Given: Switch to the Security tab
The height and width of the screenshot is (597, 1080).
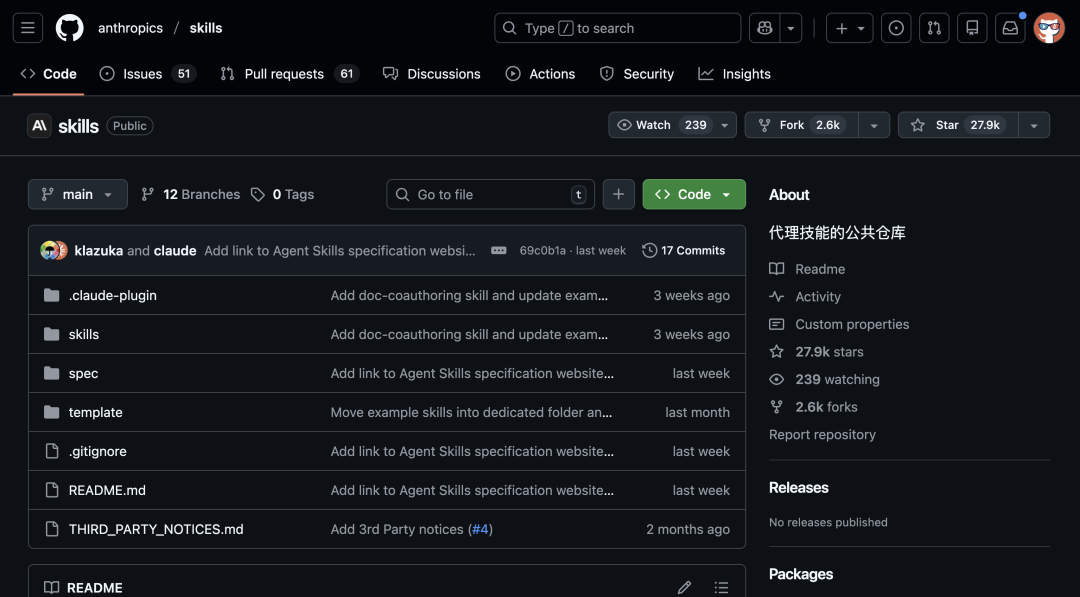Looking at the screenshot, I should [636, 74].
